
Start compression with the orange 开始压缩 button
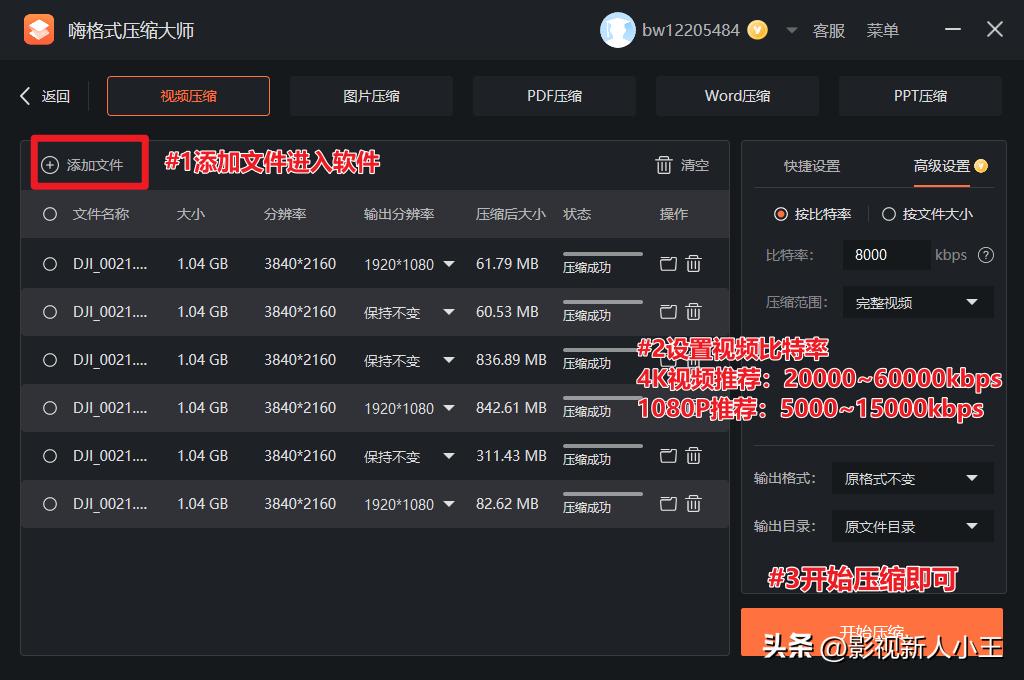(x=872, y=632)
